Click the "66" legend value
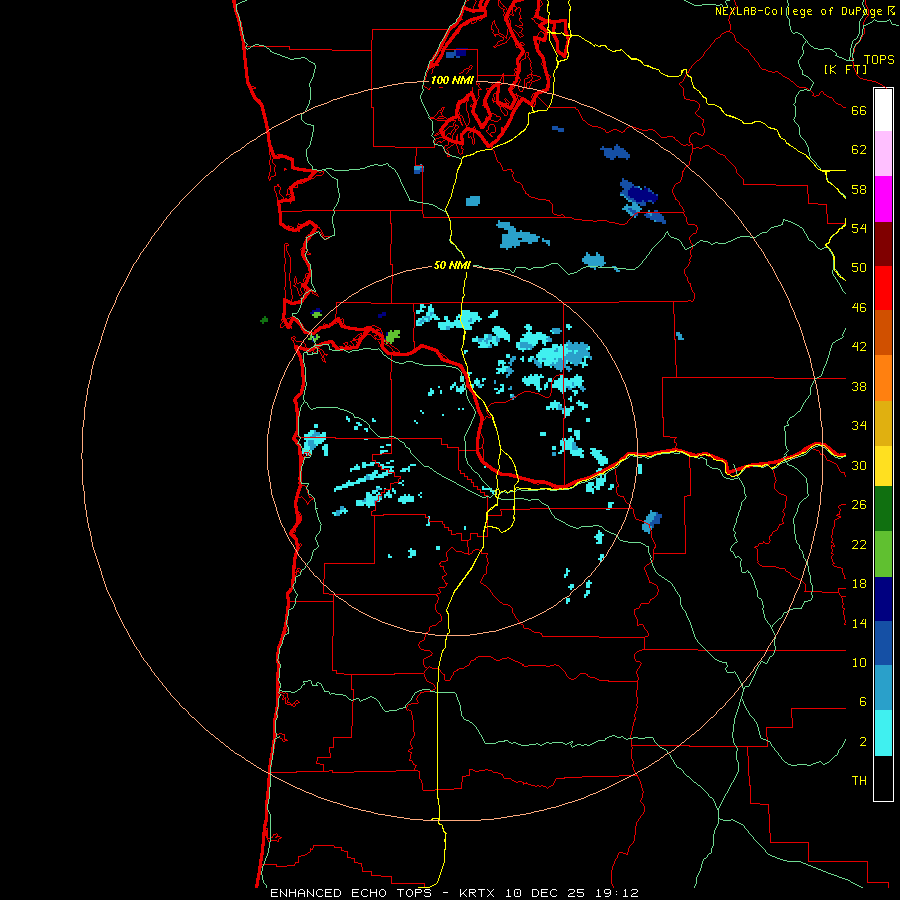This screenshot has height=900, width=900. [859, 110]
